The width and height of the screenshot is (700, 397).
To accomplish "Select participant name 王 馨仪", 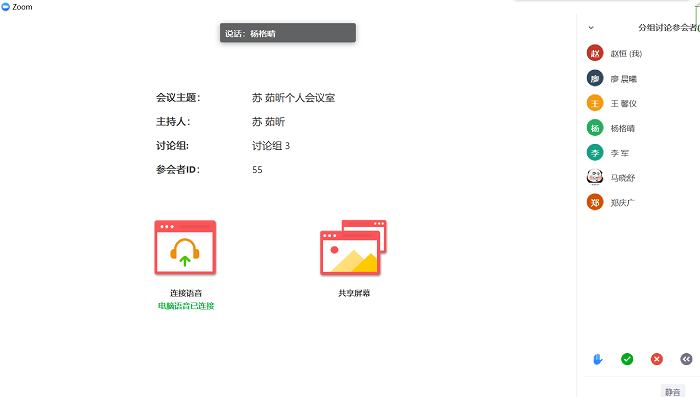I will [624, 104].
